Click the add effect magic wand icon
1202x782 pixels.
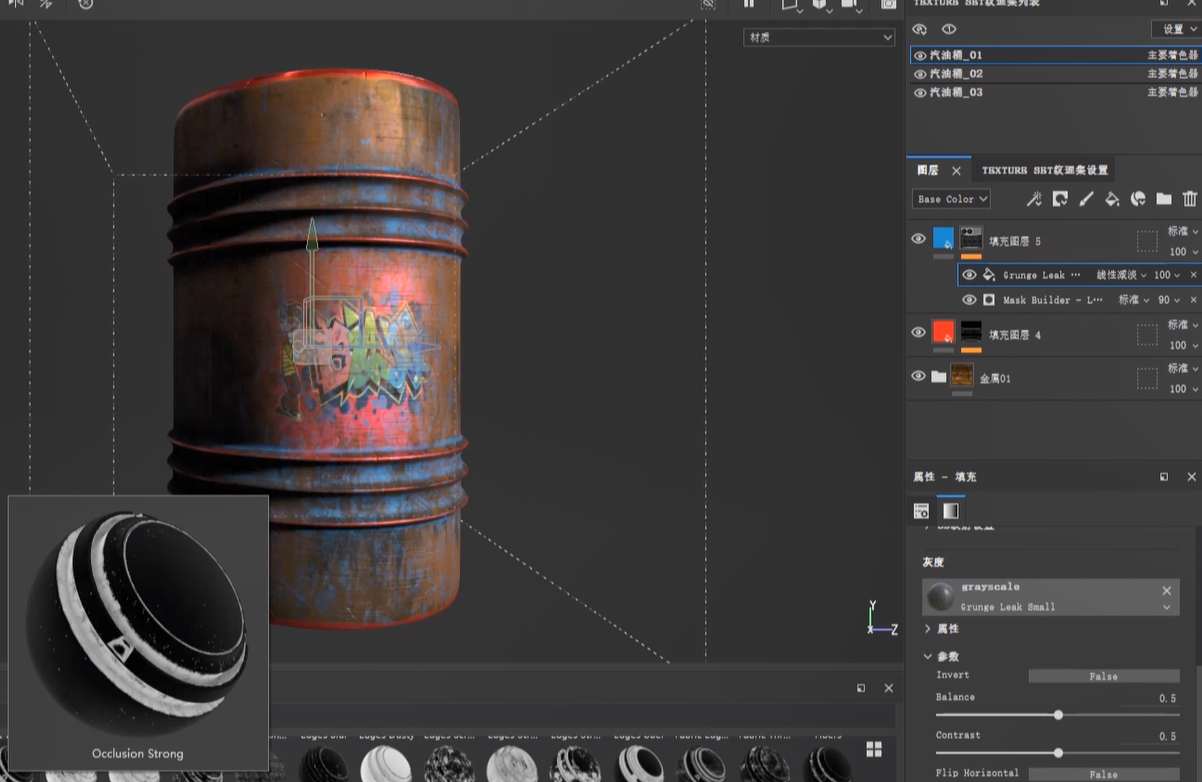coord(1034,199)
